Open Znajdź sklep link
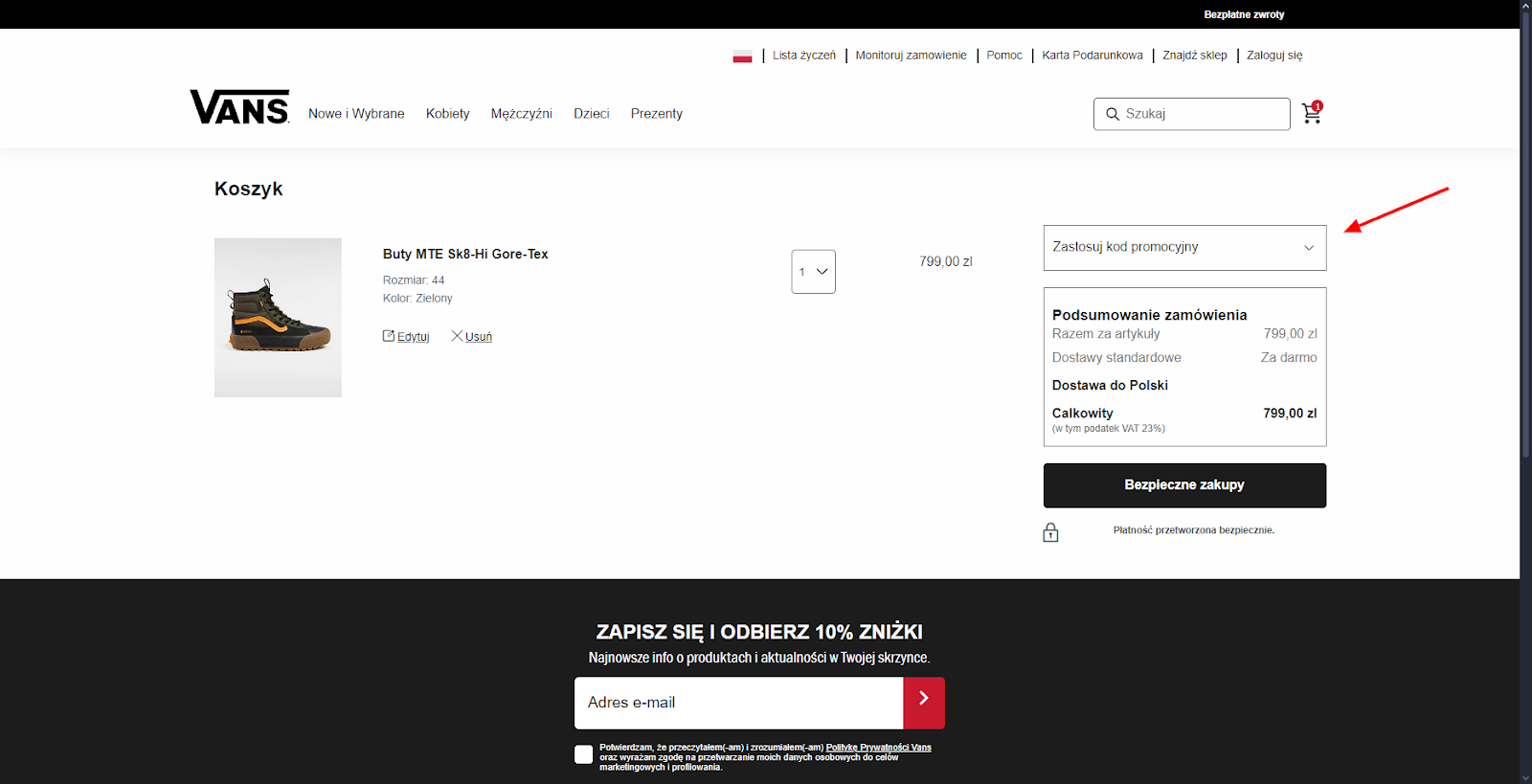 1195,56
